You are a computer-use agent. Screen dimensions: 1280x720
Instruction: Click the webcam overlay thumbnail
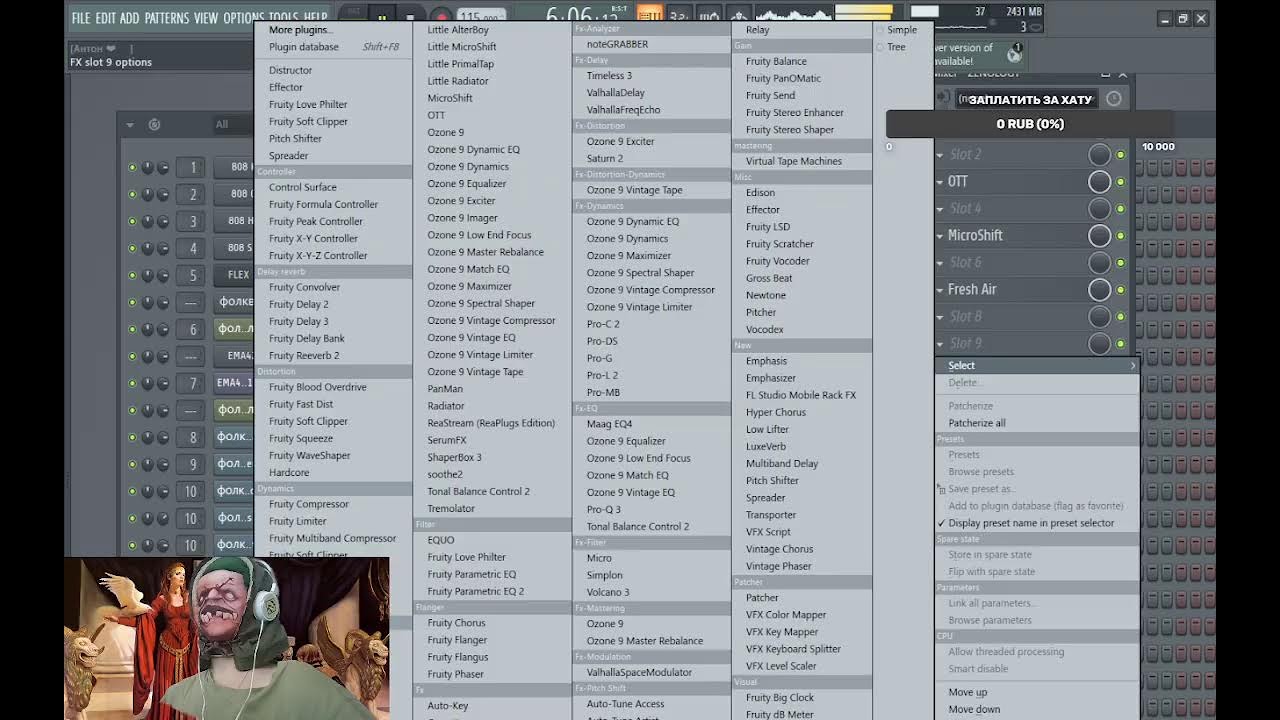(227, 638)
